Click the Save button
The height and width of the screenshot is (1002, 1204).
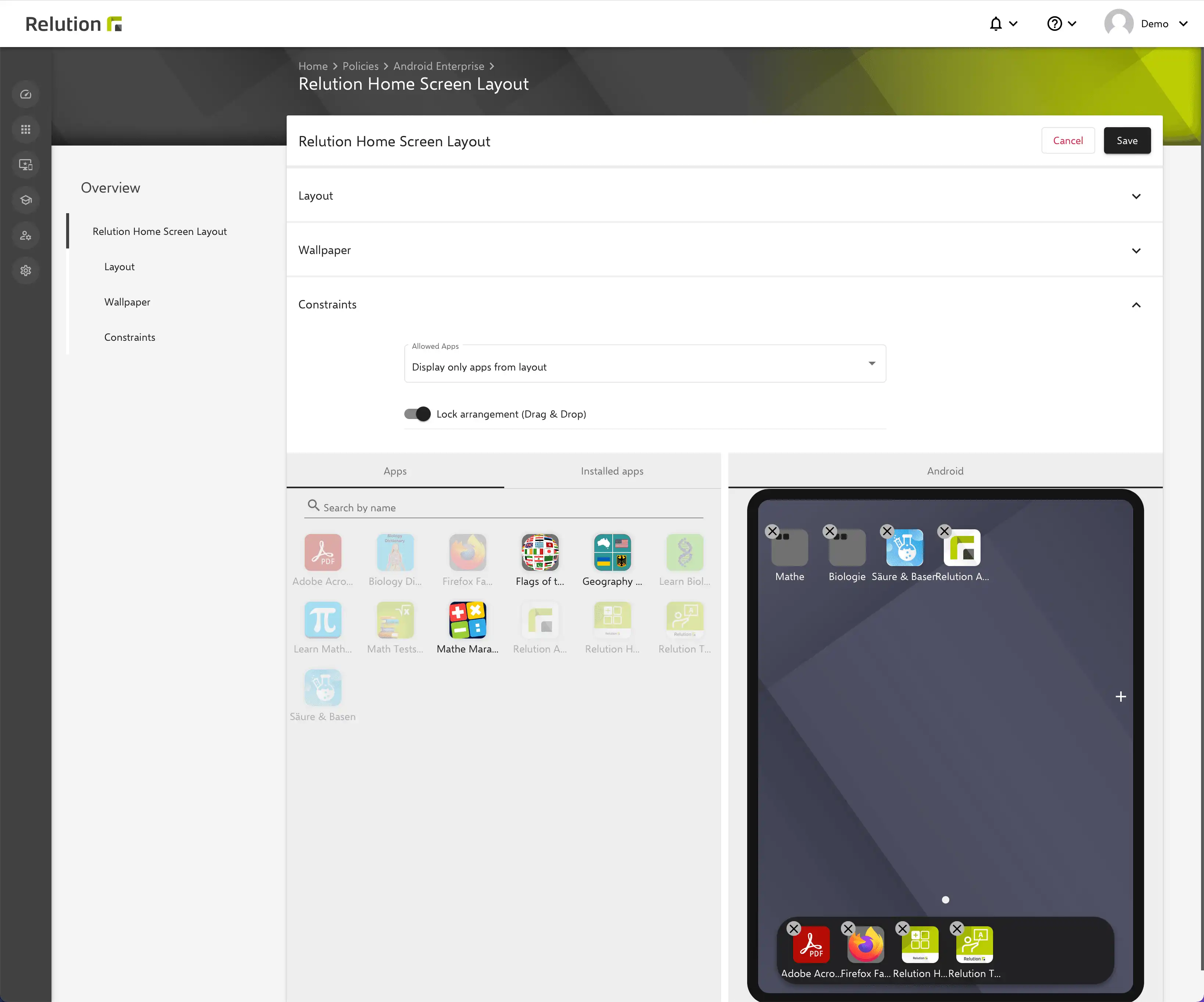pyautogui.click(x=1127, y=140)
